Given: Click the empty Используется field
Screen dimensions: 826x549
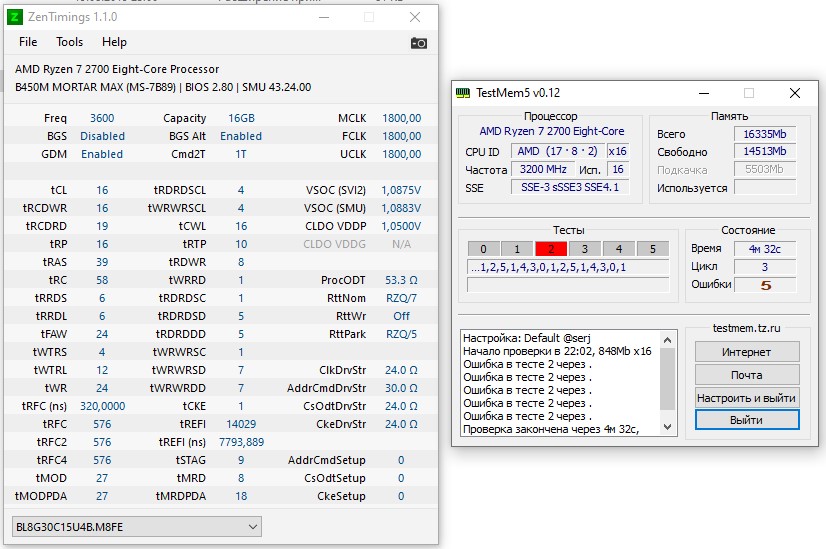Looking at the screenshot, I should [765, 188].
